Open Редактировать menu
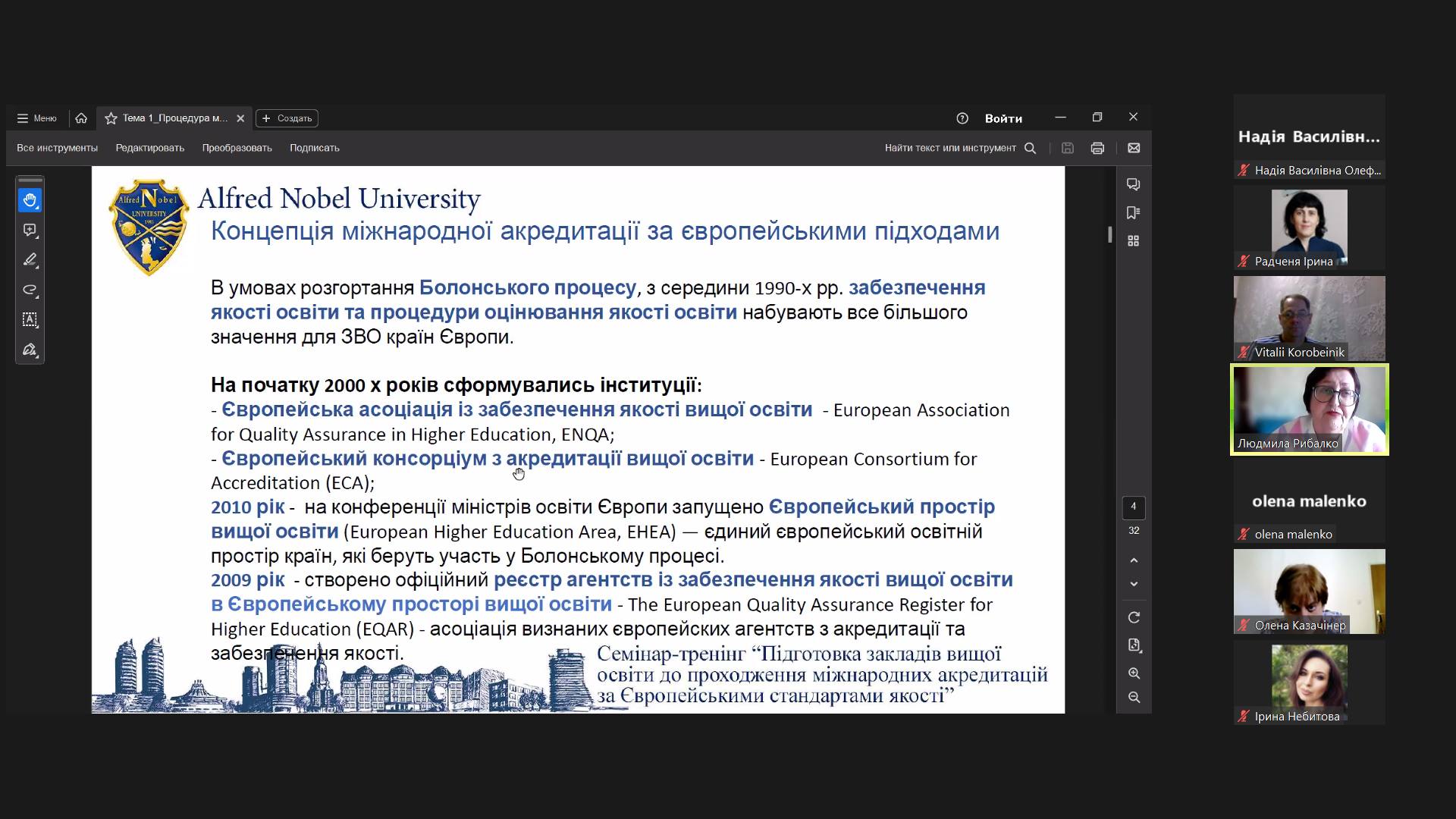Viewport: 1456px width, 819px height. coord(150,148)
